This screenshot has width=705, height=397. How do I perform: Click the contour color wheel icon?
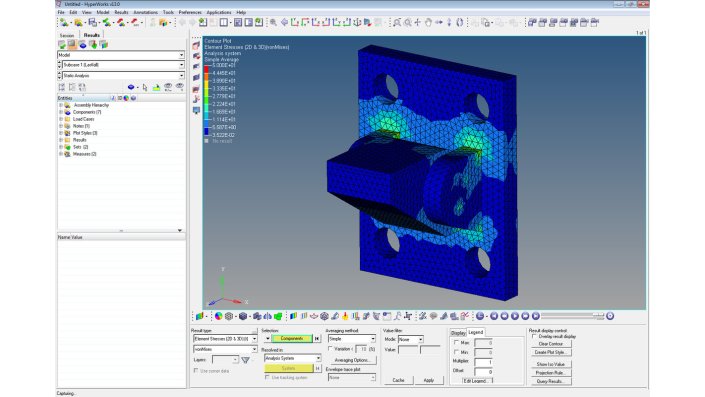pyautogui.click(x=219, y=316)
